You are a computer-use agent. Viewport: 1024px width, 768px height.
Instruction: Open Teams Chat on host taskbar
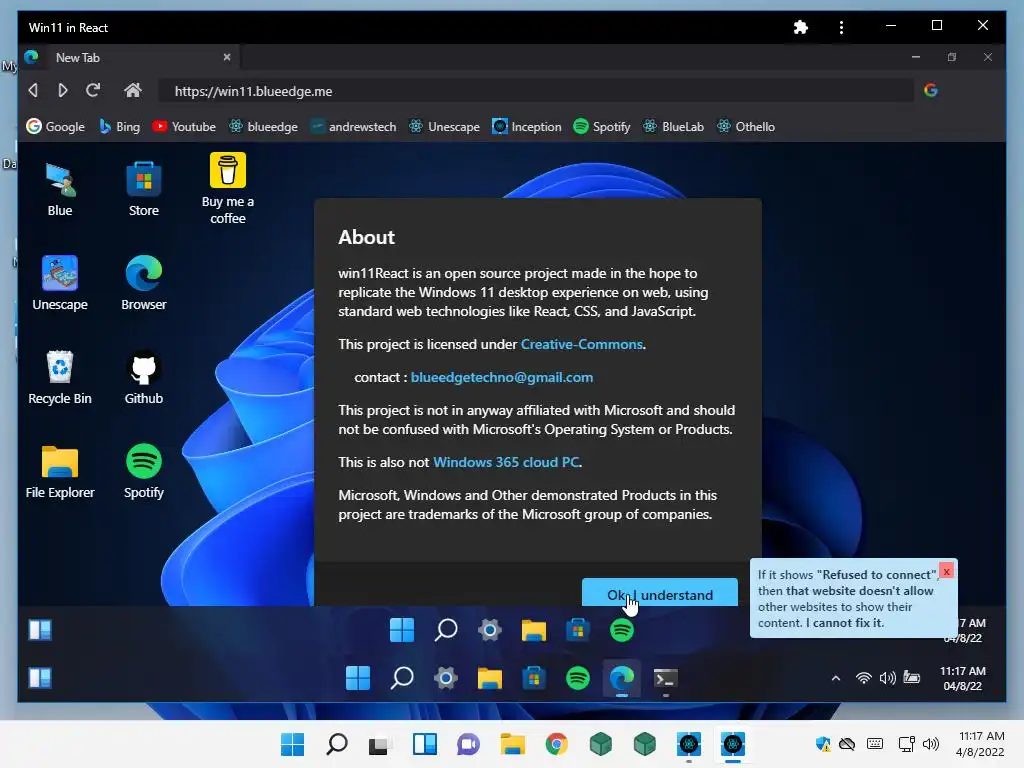(x=468, y=744)
